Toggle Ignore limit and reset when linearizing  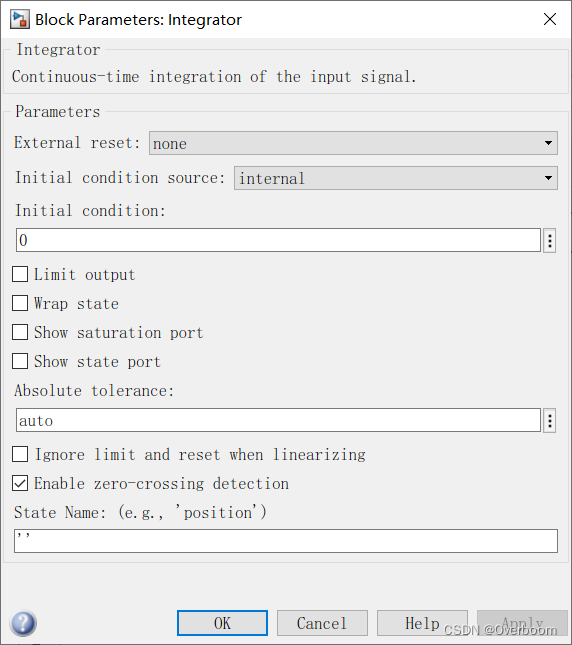click(x=20, y=455)
